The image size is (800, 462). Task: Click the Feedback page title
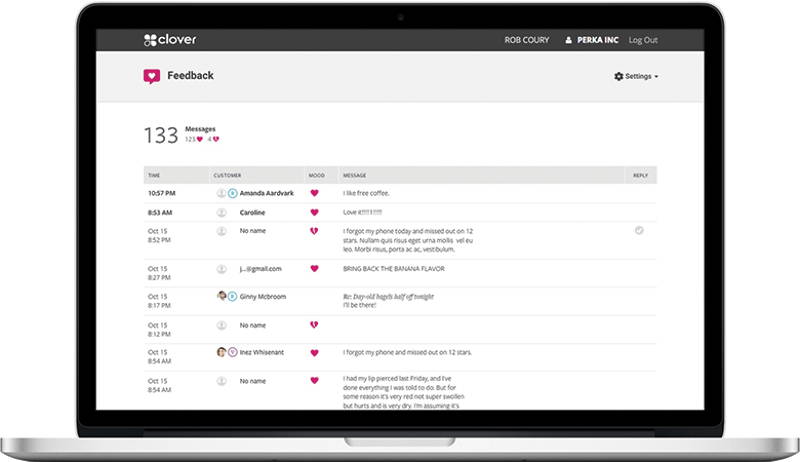click(x=190, y=75)
